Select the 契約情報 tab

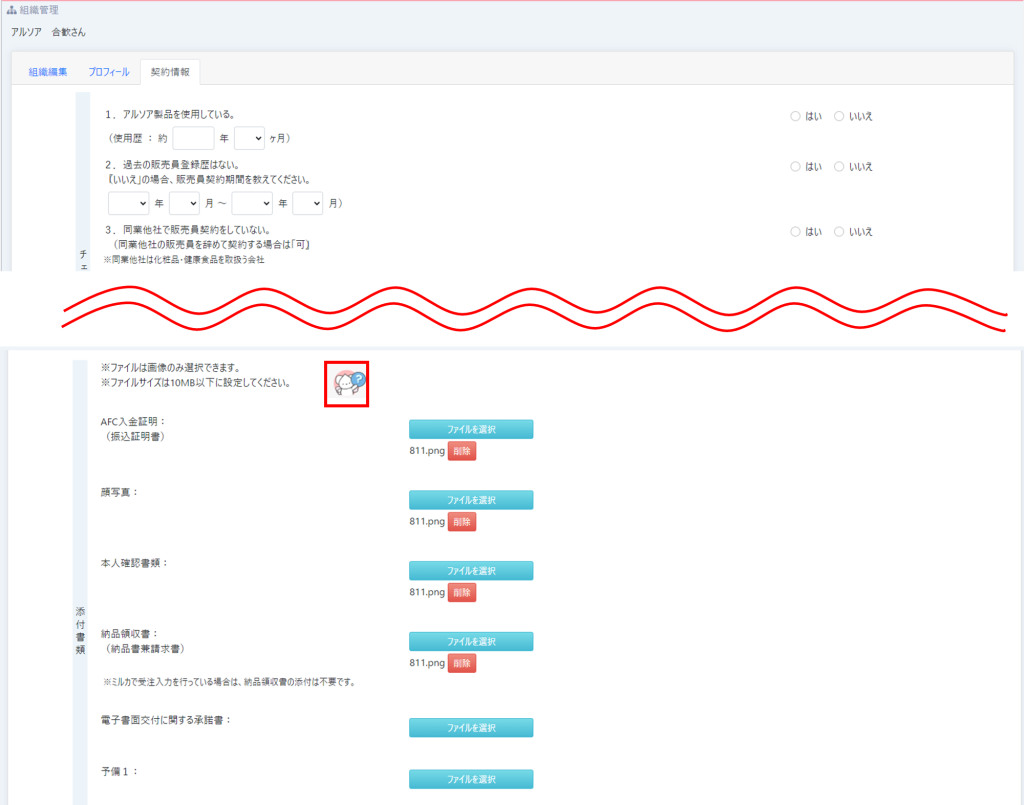click(170, 72)
